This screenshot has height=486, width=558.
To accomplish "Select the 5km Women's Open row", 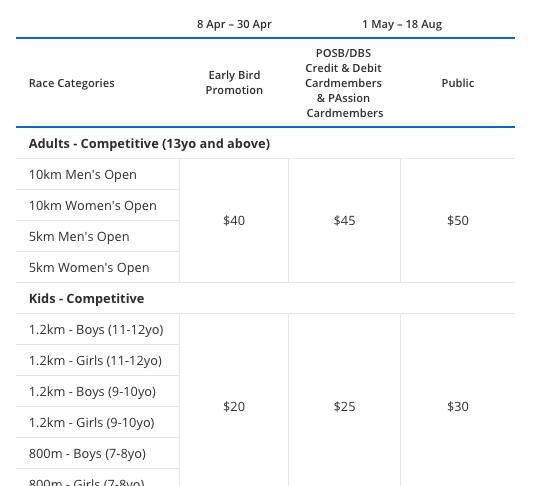I will point(98,267).
